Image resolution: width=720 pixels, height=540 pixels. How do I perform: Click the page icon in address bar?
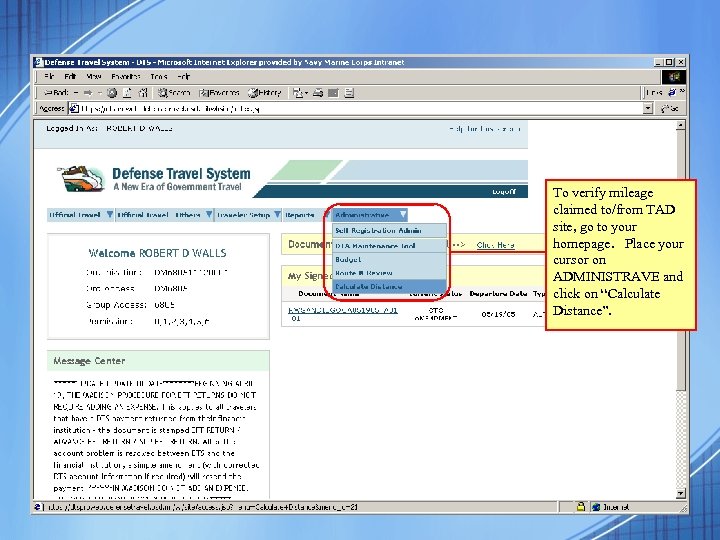pos(73,109)
